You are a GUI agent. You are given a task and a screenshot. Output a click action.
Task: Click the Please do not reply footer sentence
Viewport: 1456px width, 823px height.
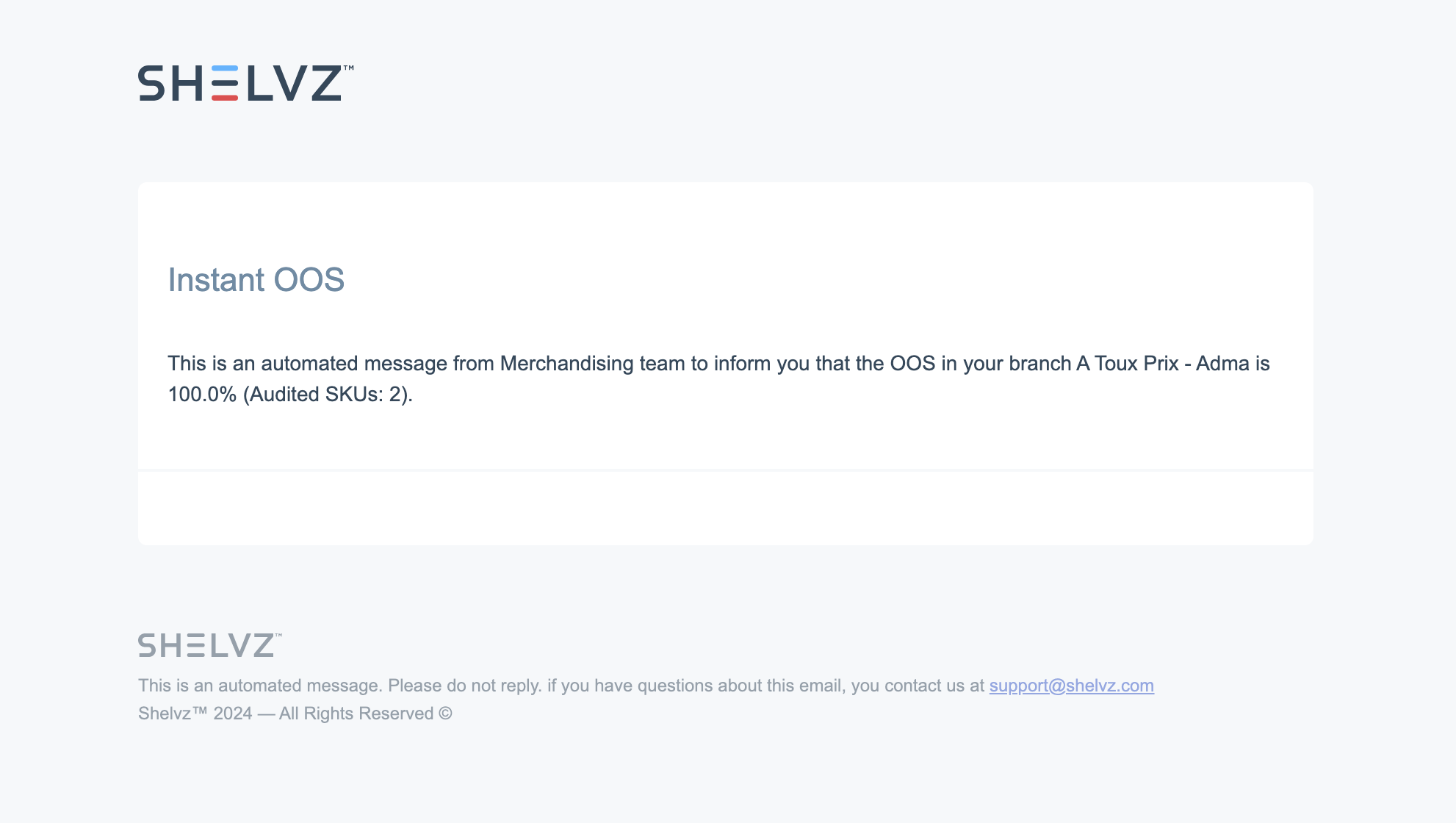click(464, 686)
